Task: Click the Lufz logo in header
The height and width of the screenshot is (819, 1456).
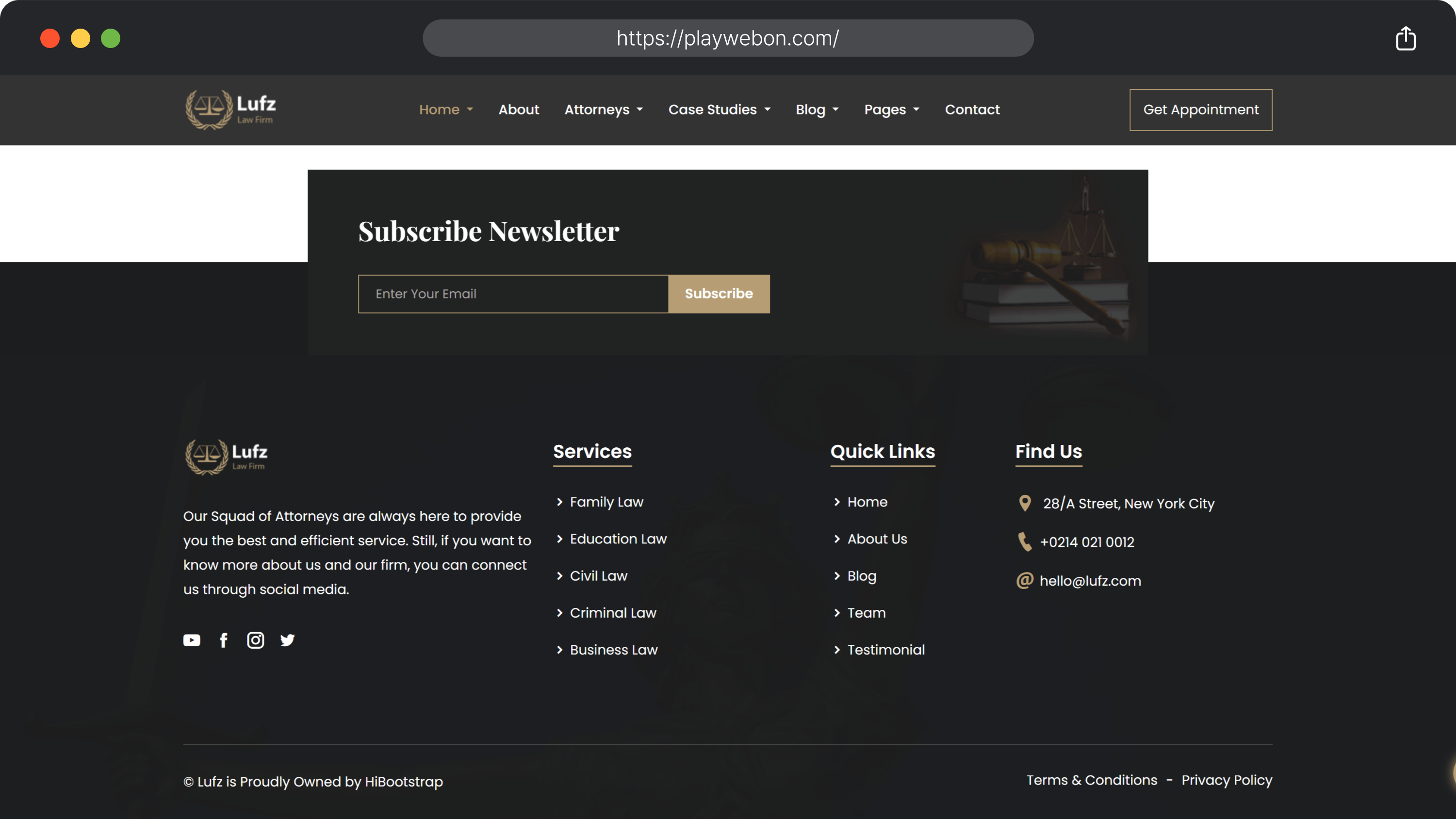Action: click(x=230, y=110)
